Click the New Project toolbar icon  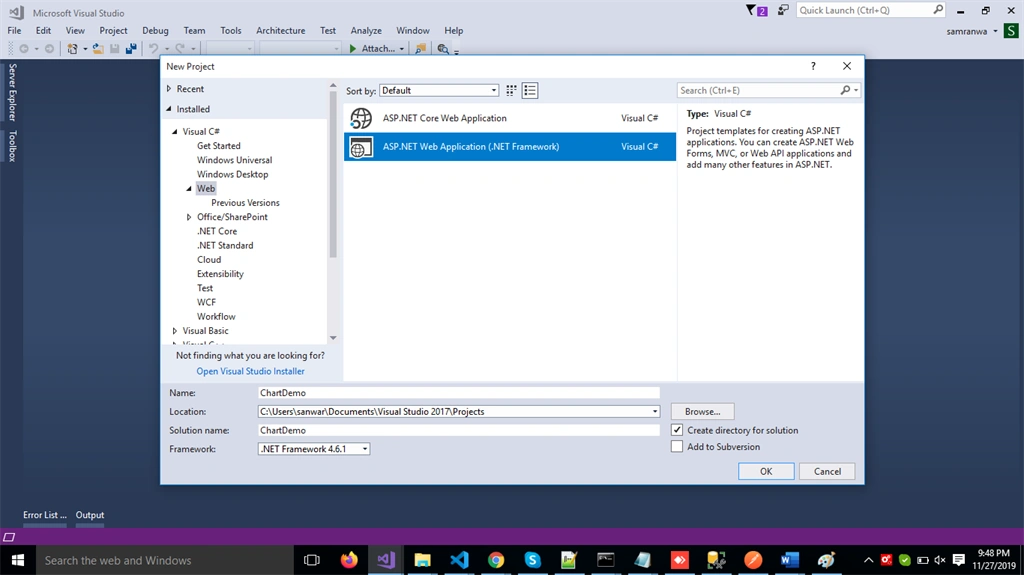tap(72, 48)
